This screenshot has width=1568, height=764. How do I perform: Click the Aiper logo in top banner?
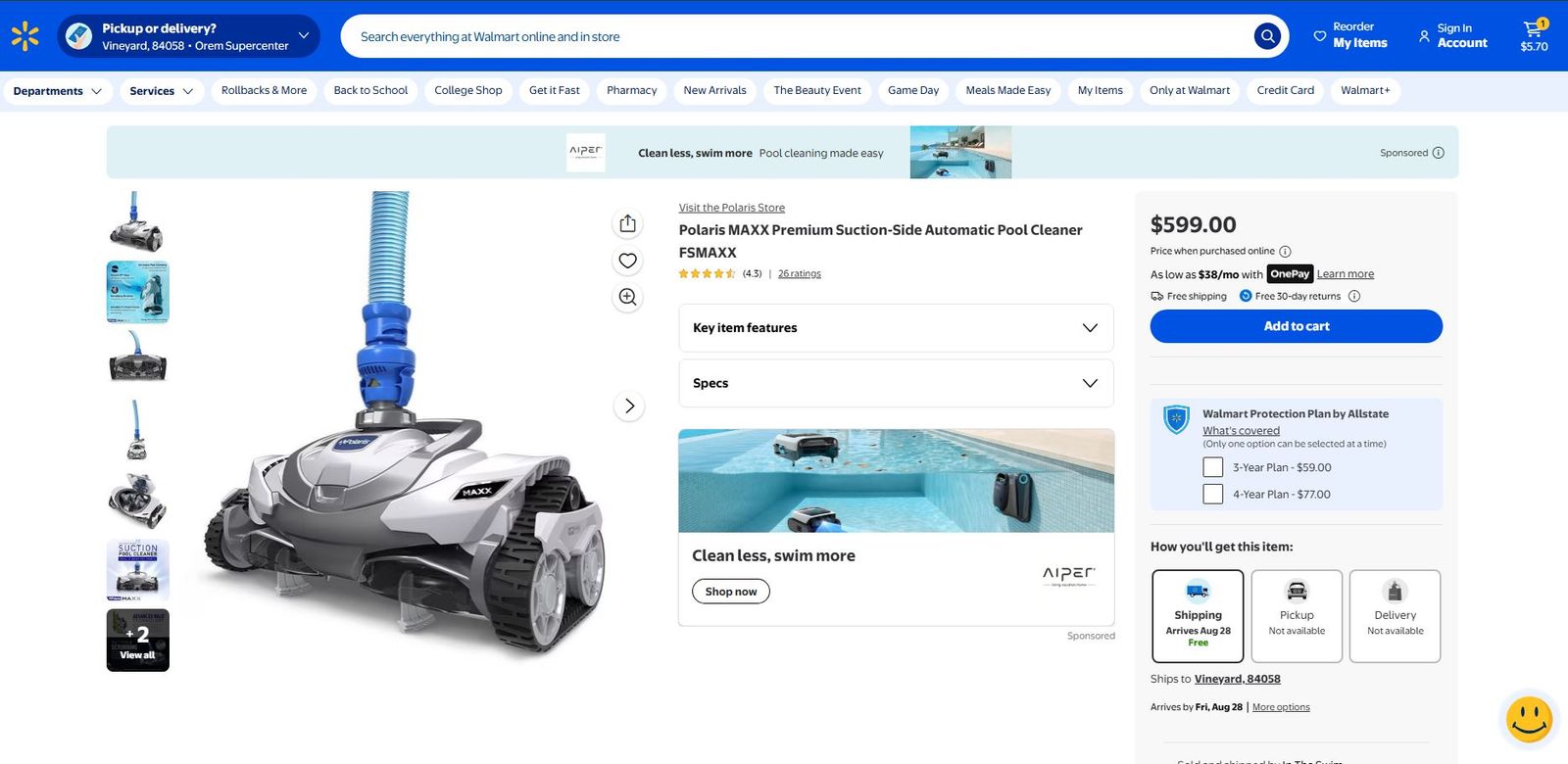[586, 152]
